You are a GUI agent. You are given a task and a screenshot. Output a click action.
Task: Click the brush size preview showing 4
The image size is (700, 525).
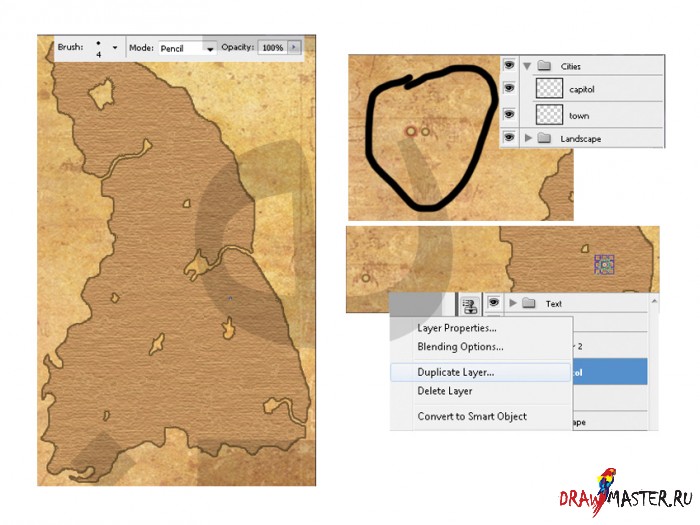(x=98, y=49)
